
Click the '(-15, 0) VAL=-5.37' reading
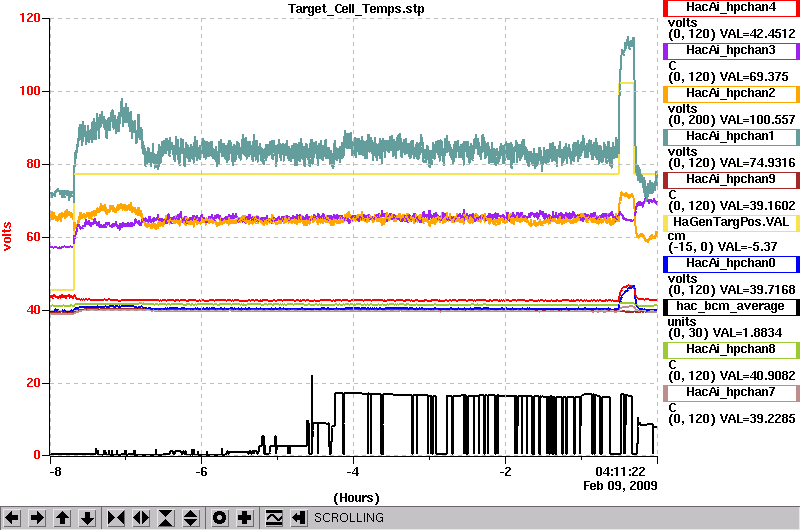(723, 247)
